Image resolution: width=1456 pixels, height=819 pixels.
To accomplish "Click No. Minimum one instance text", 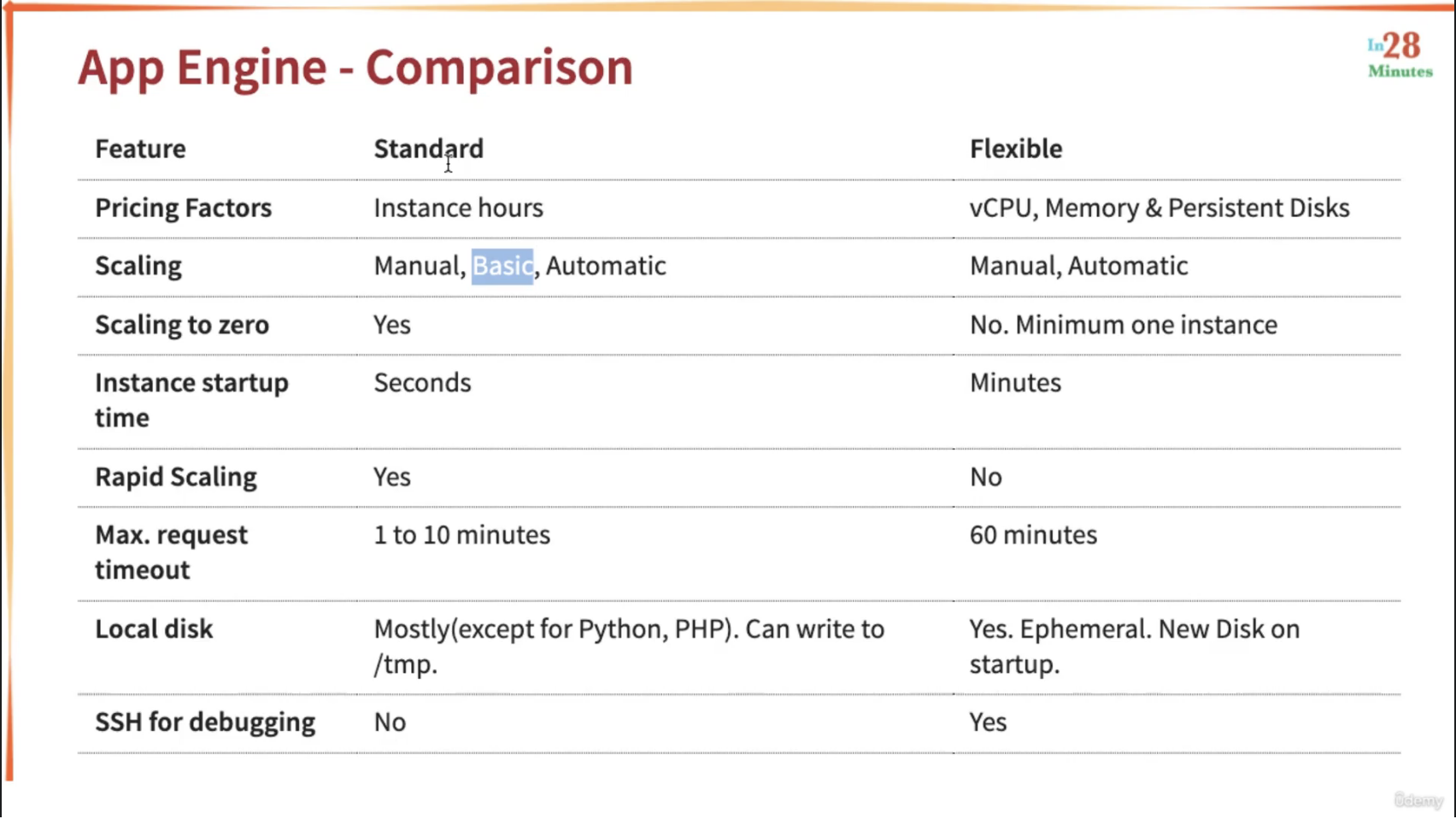I will click(1124, 325).
